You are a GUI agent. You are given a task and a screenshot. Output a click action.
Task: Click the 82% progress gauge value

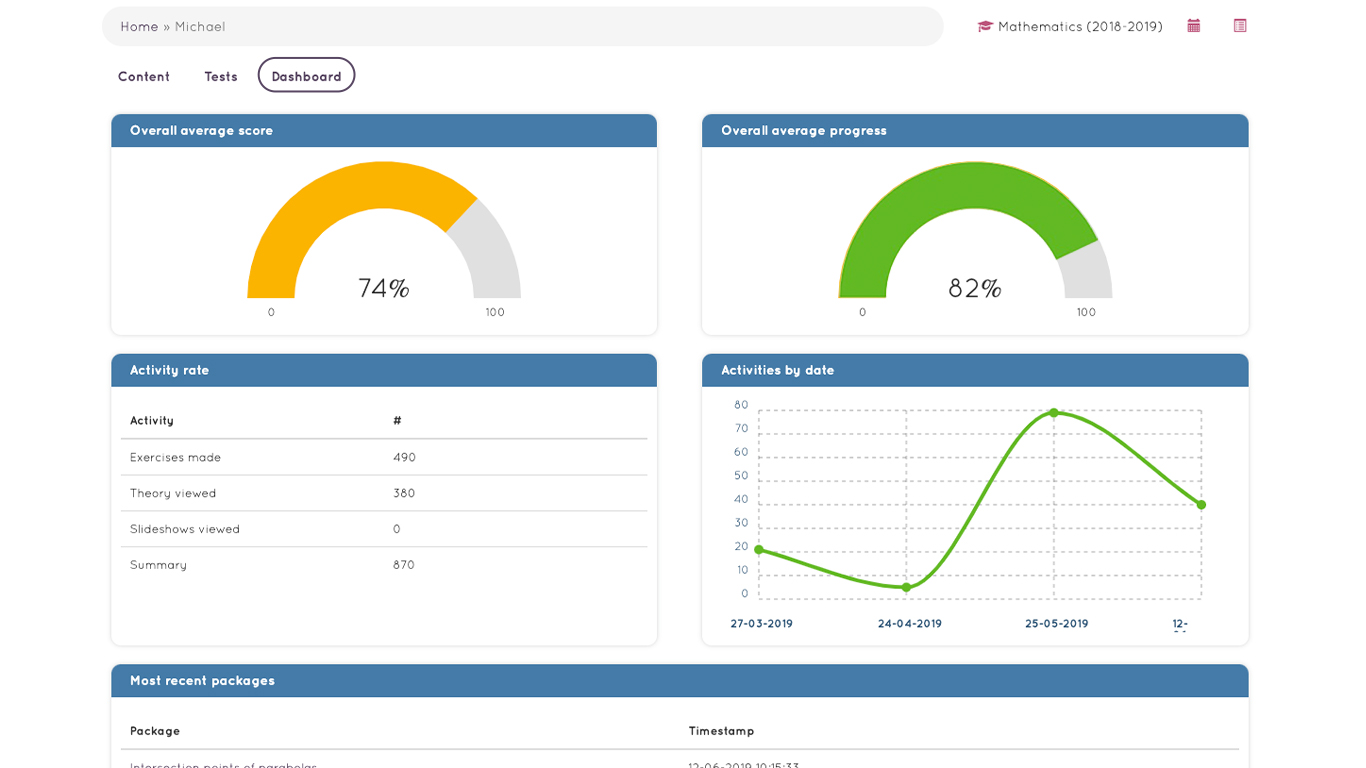[975, 288]
